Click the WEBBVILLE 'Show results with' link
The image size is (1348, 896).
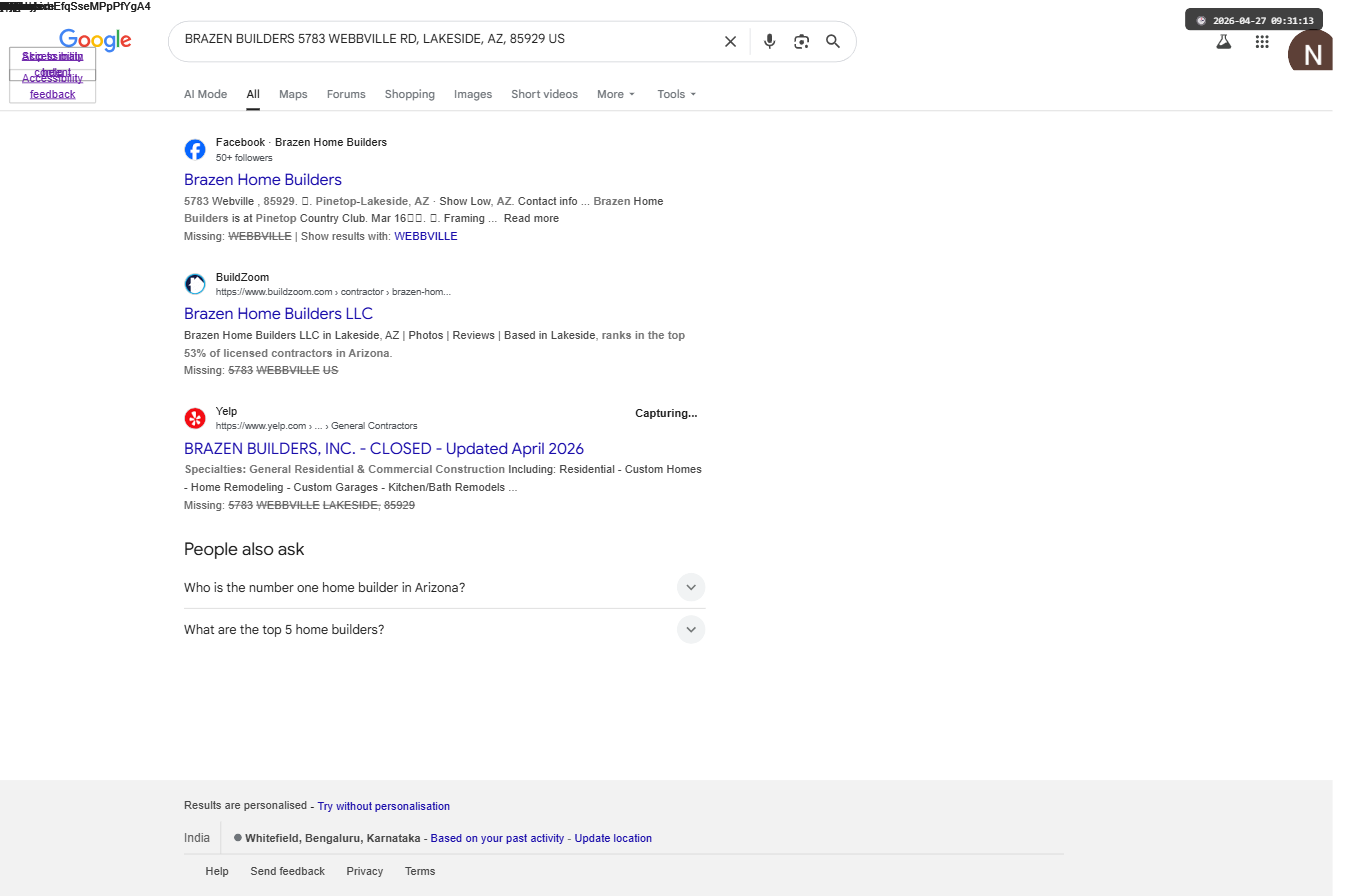tap(426, 236)
